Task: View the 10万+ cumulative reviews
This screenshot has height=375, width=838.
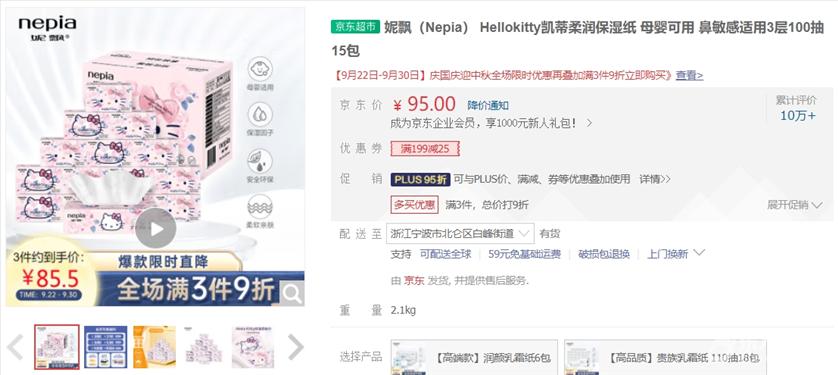Action: click(x=797, y=115)
